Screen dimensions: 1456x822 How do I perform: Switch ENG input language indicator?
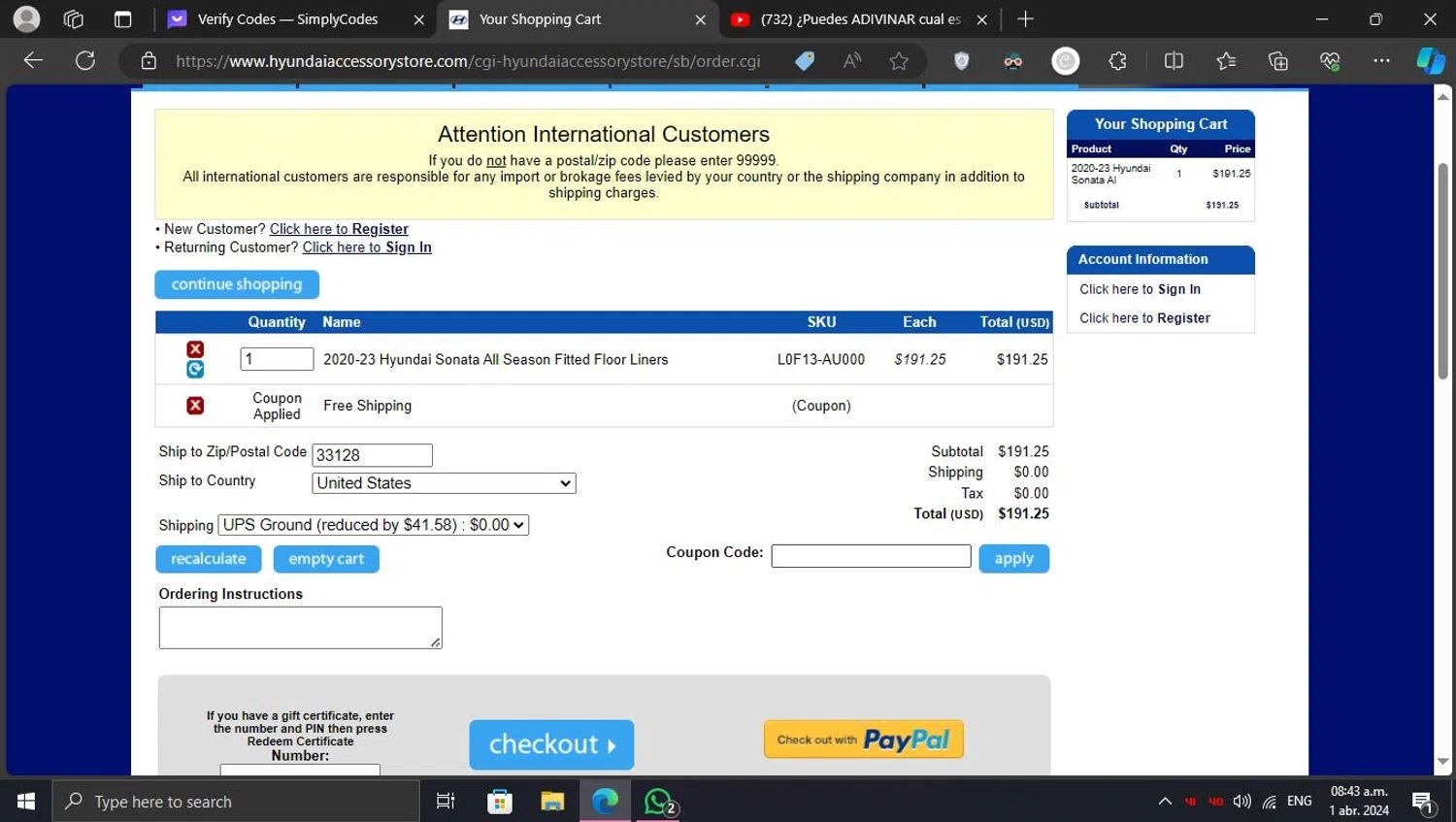coord(1300,802)
